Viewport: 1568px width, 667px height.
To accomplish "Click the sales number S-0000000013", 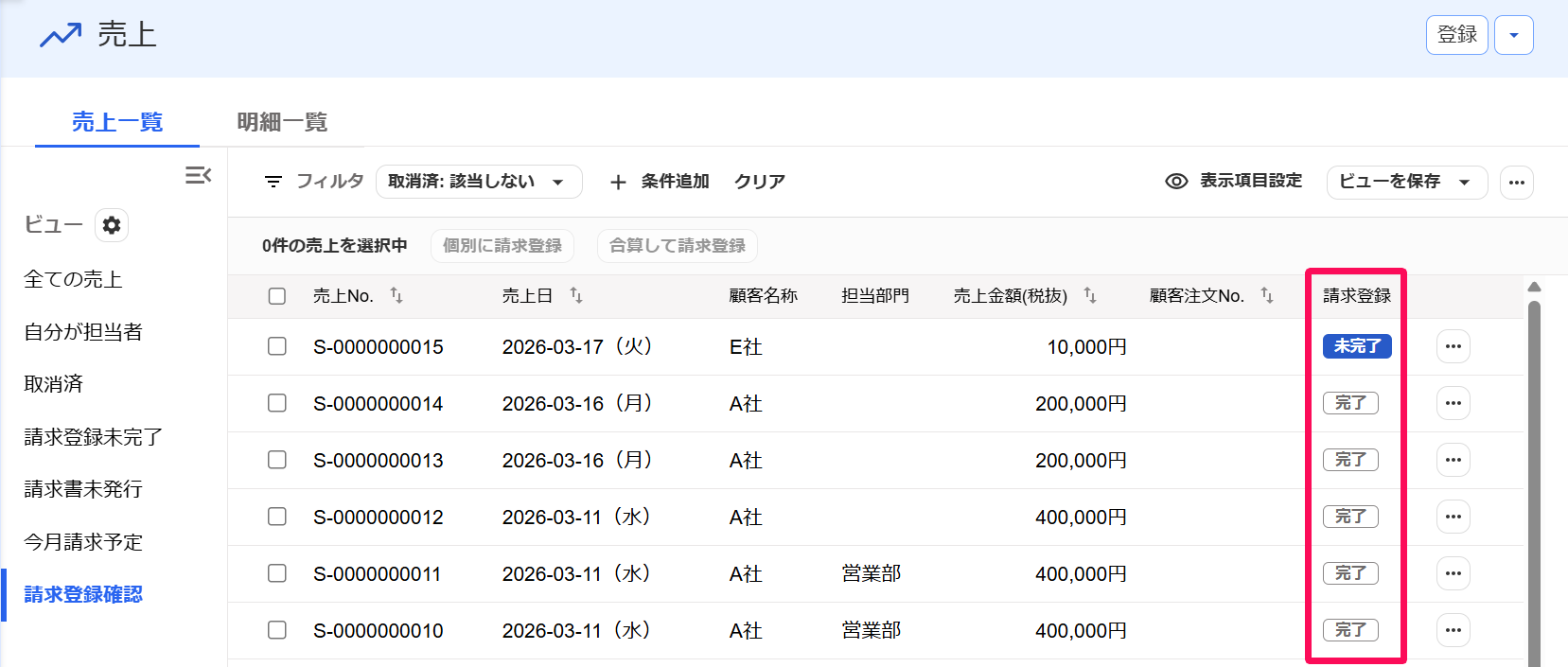I will (379, 461).
